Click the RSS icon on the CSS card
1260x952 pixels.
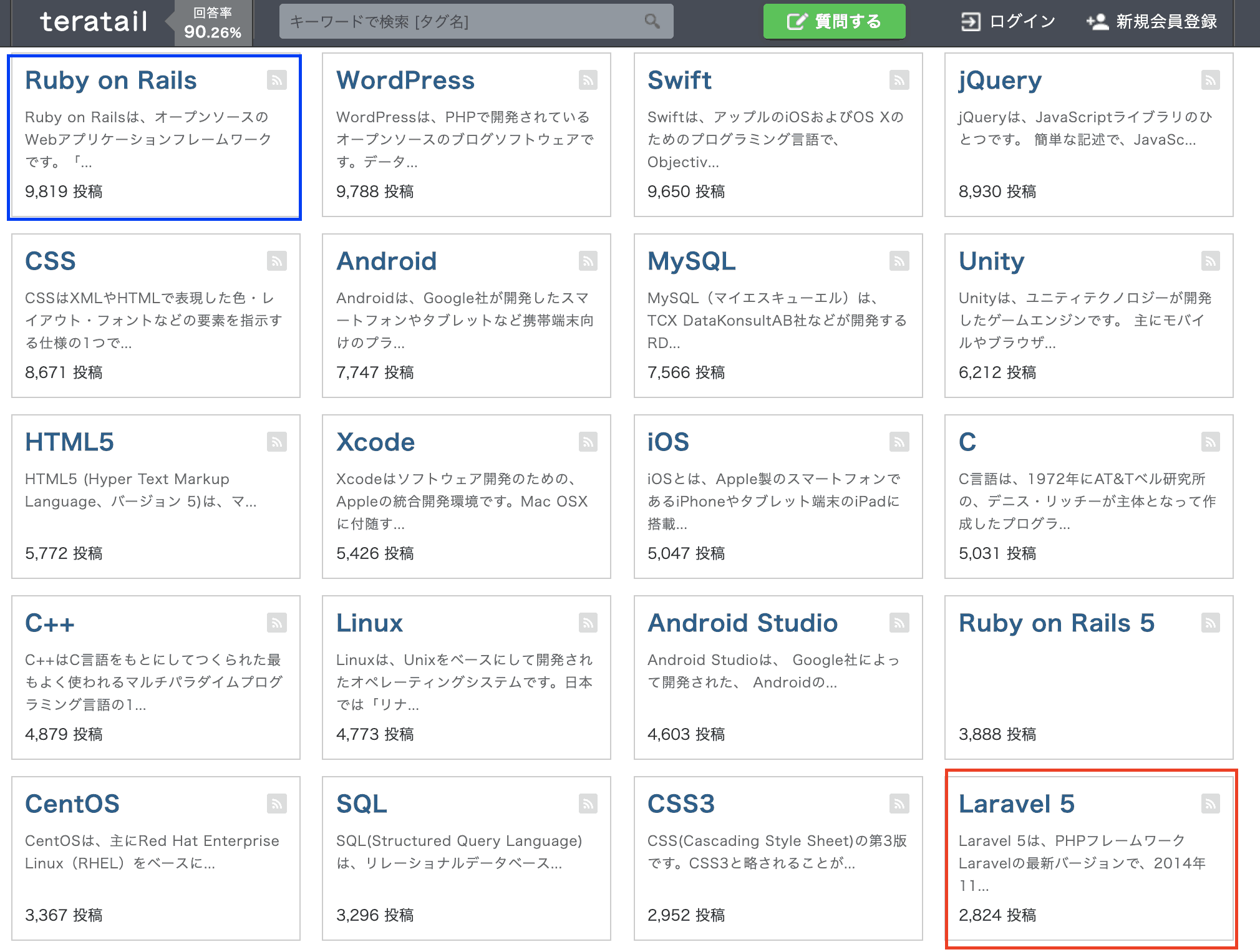point(277,261)
